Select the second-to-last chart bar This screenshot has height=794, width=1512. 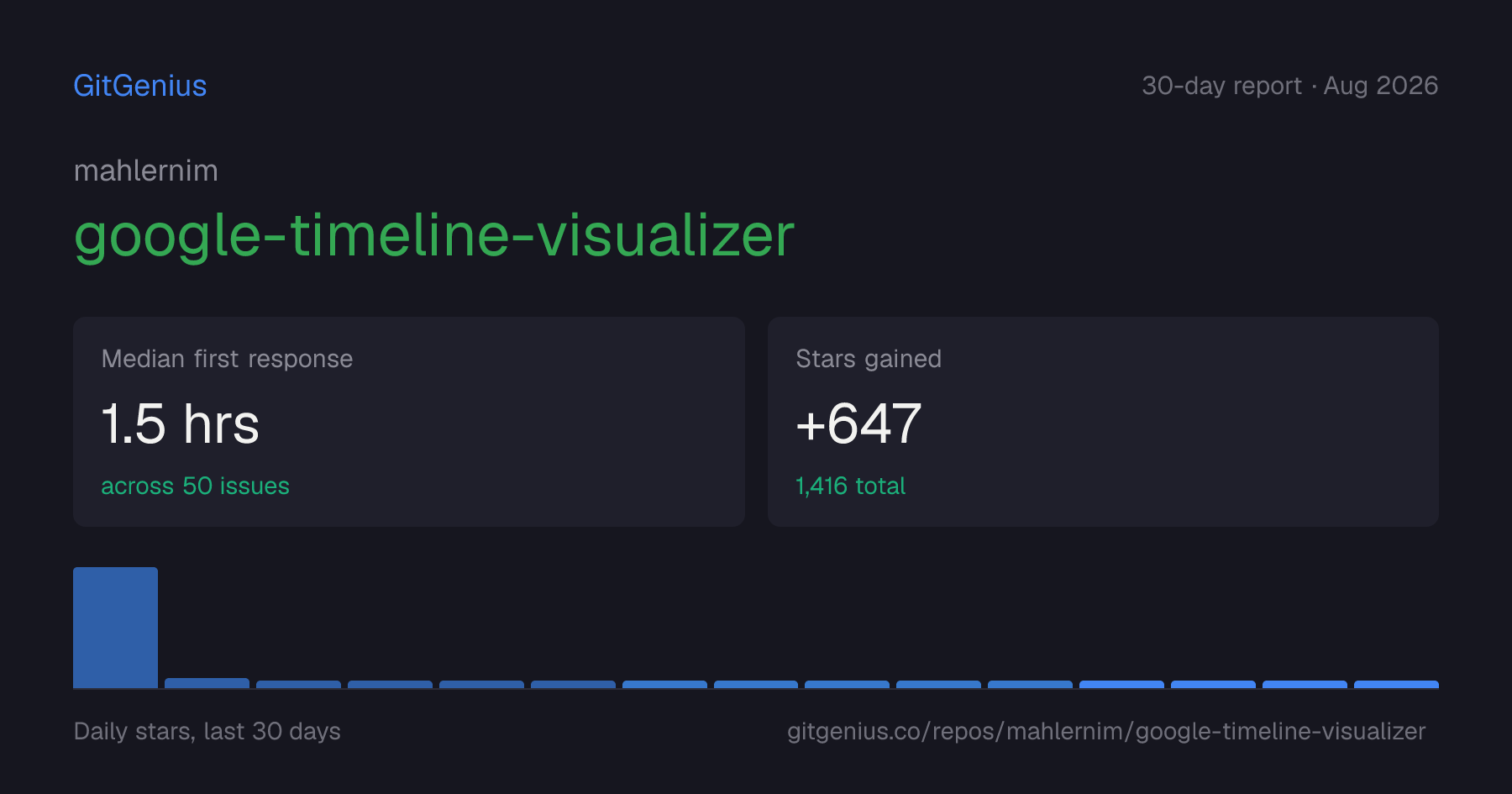[x=1305, y=685]
